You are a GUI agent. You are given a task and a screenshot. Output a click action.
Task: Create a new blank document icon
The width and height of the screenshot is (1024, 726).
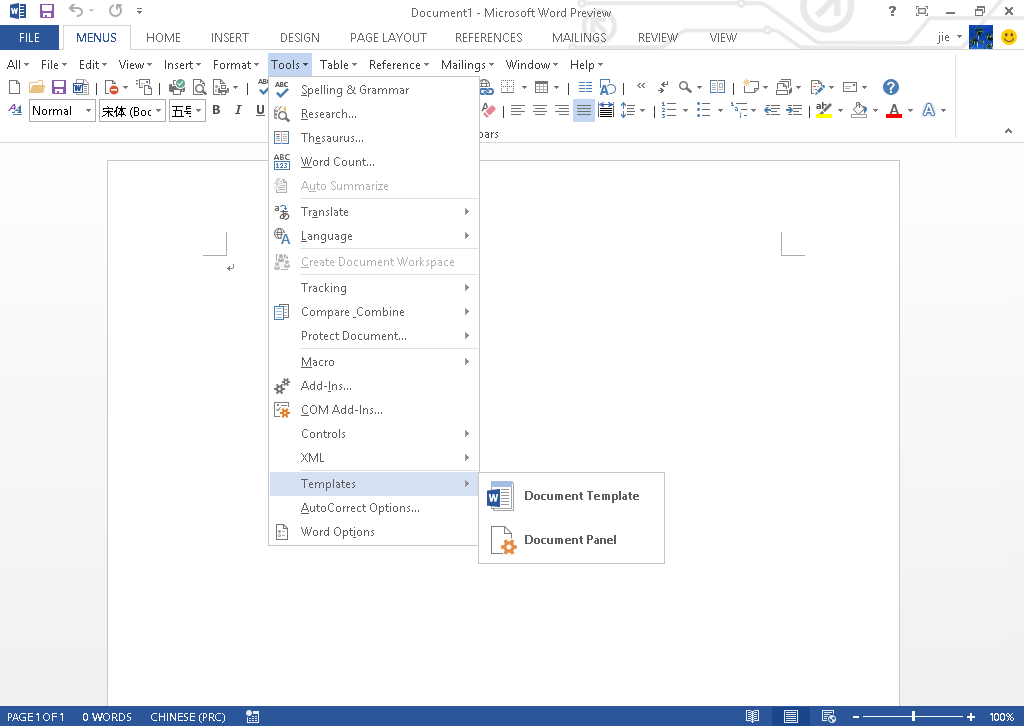pyautogui.click(x=13, y=87)
